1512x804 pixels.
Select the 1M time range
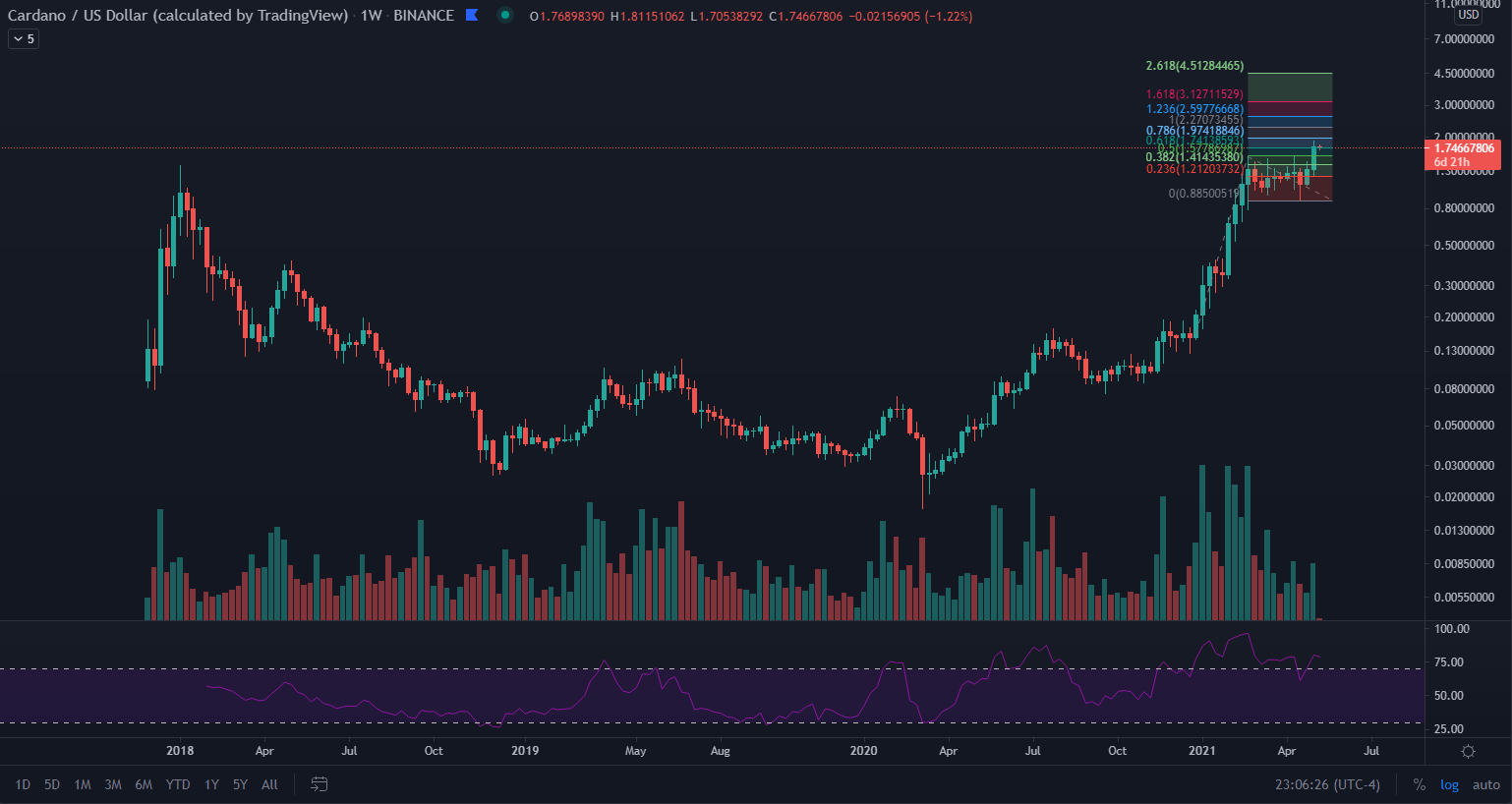click(83, 784)
